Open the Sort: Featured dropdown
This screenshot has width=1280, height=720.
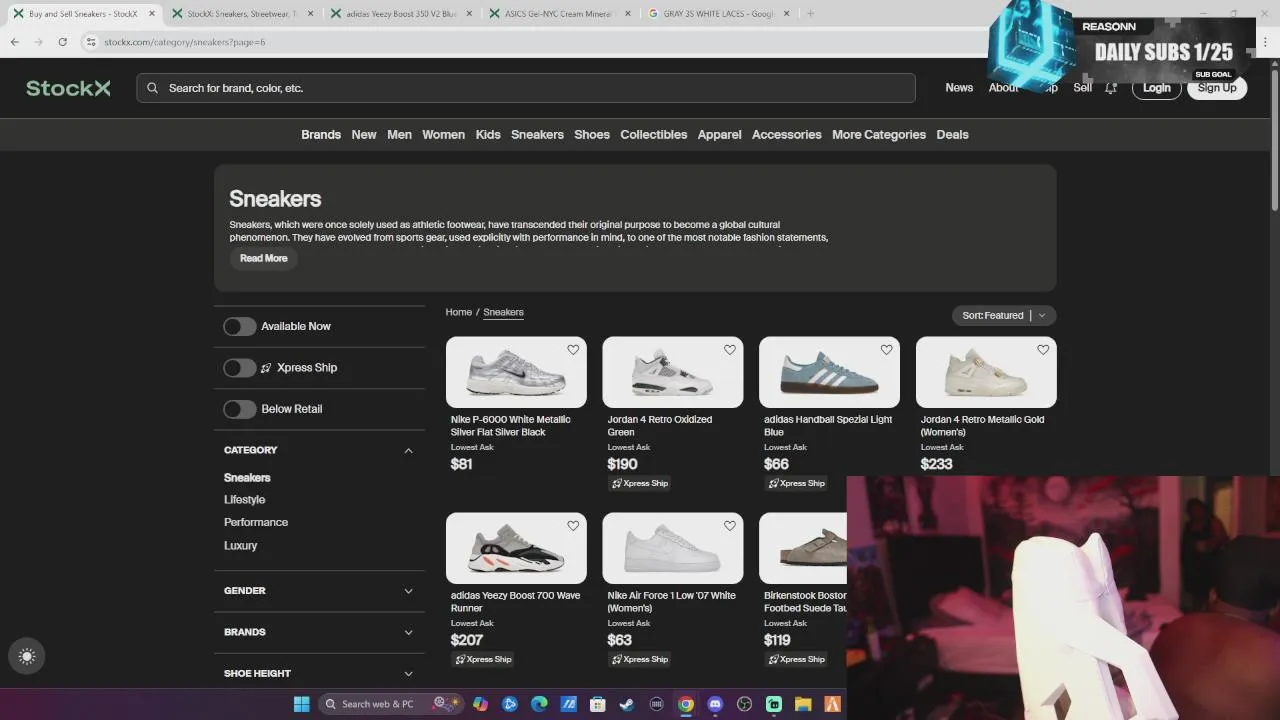(1003, 315)
